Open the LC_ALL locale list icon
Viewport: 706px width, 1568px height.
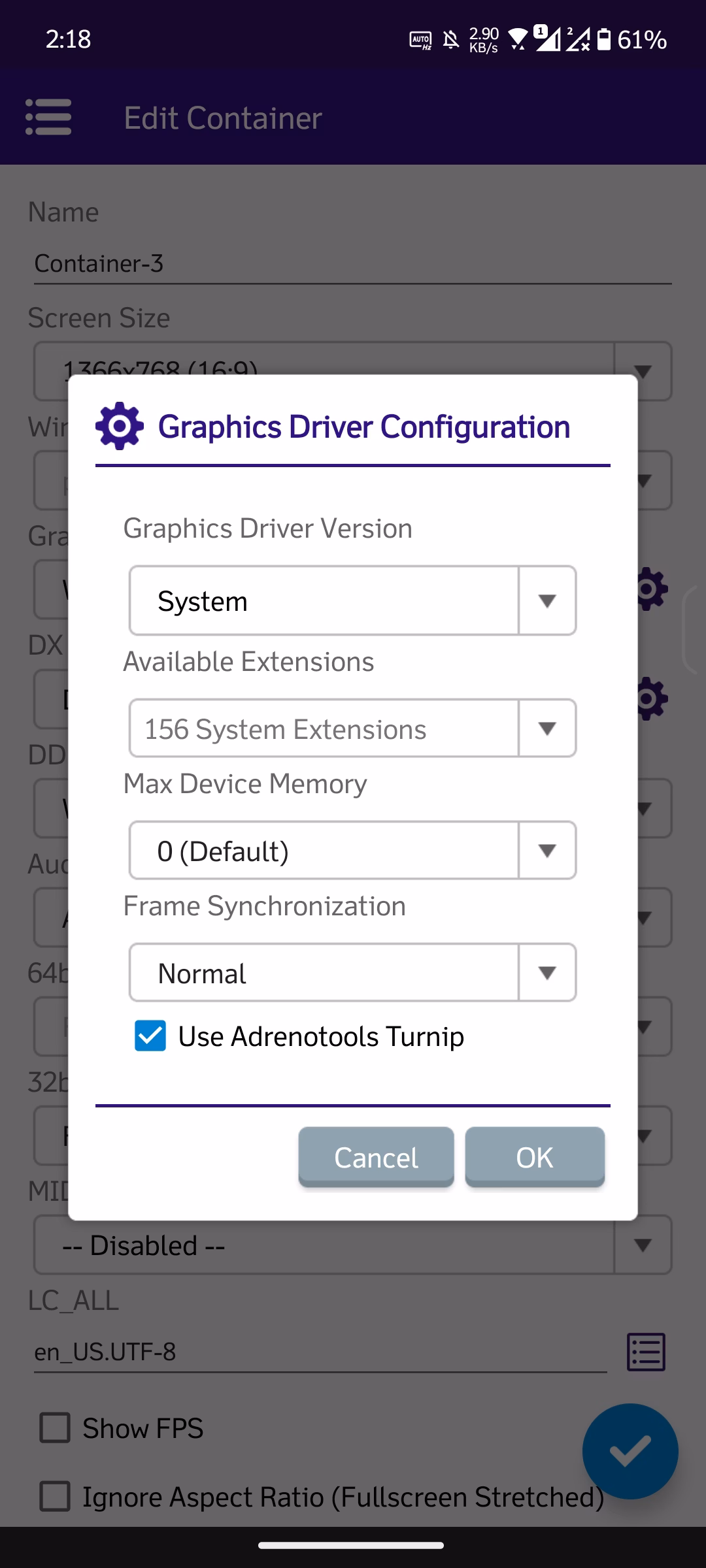(646, 1352)
